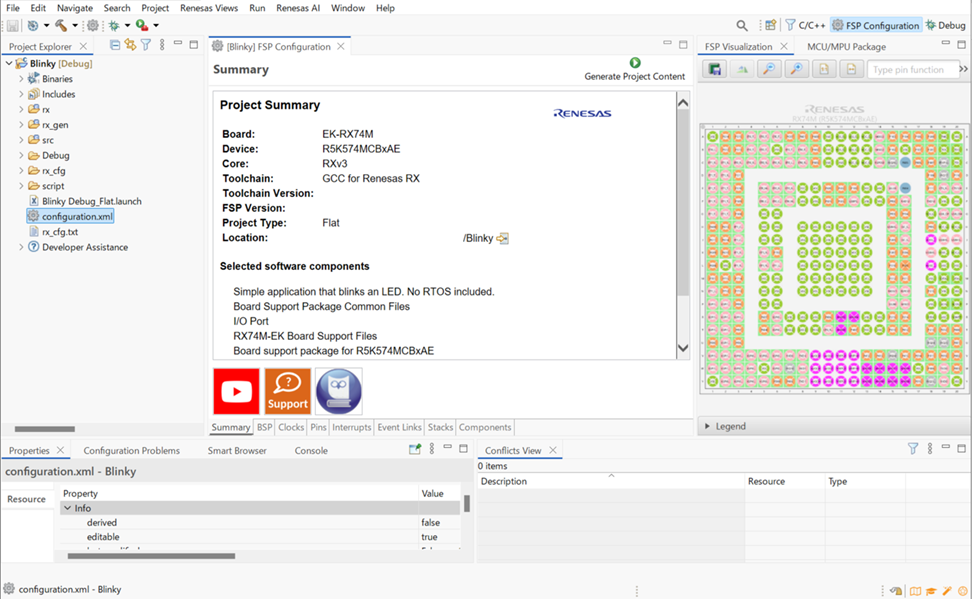Click the save image icon in FSP Visualization
This screenshot has width=972, height=599.
[715, 69]
